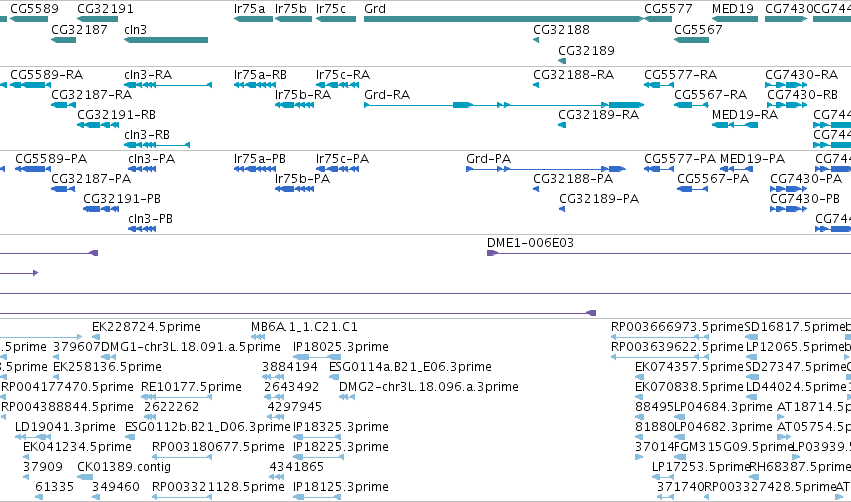851x502 pixels.
Task: Select the CG7430-PB protein label
Action: coord(805,199)
